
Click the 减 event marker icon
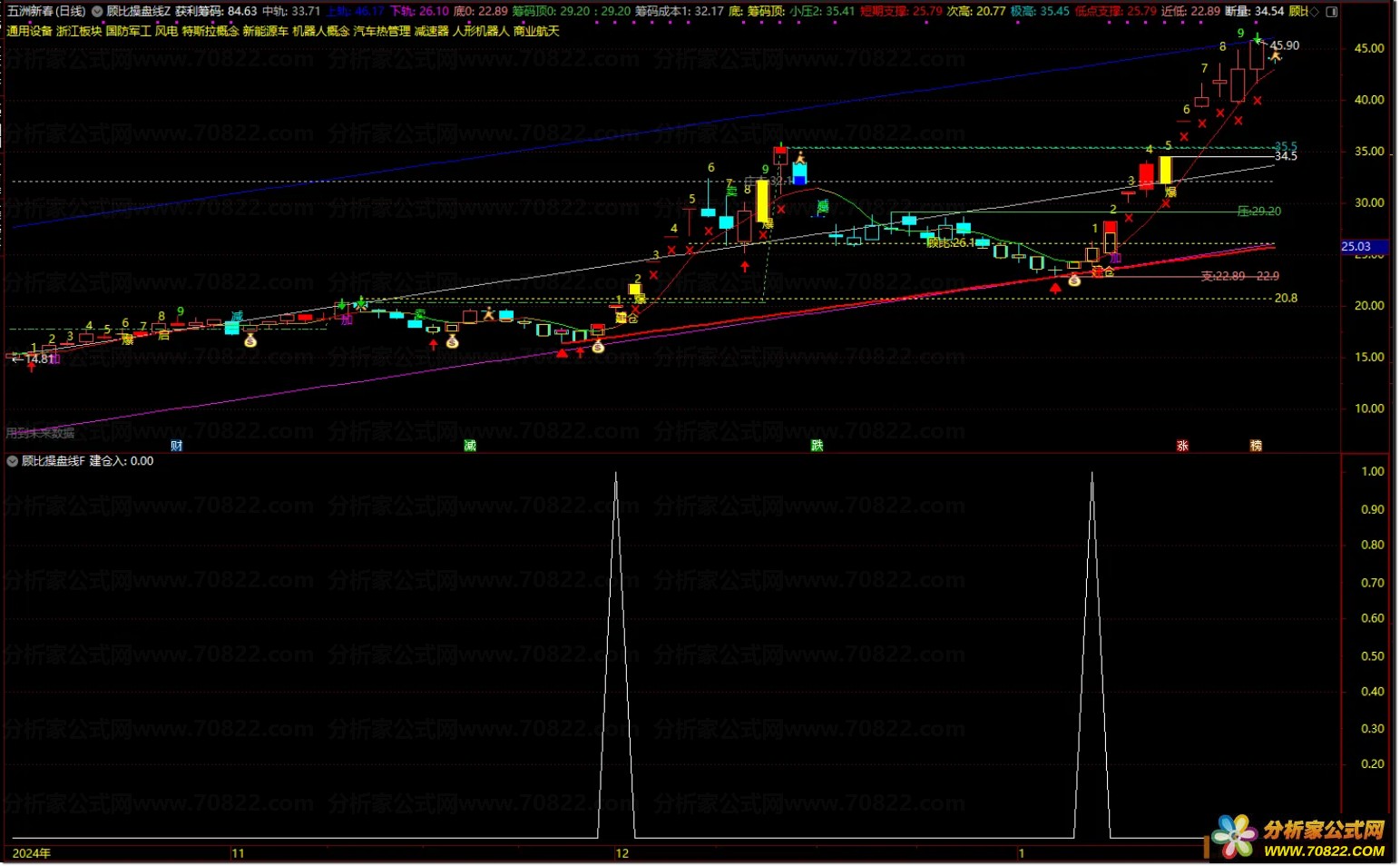pos(470,446)
